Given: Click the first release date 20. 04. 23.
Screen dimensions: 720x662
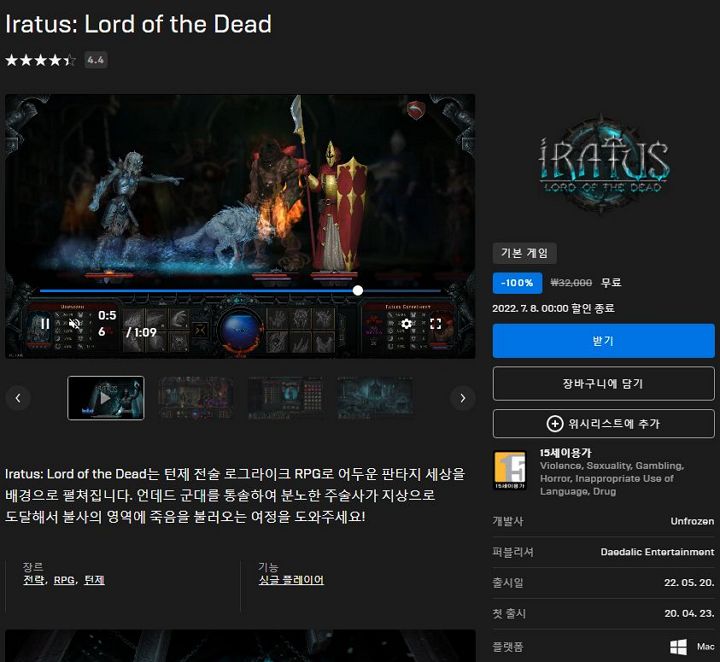Looking at the screenshot, I should tap(689, 613).
